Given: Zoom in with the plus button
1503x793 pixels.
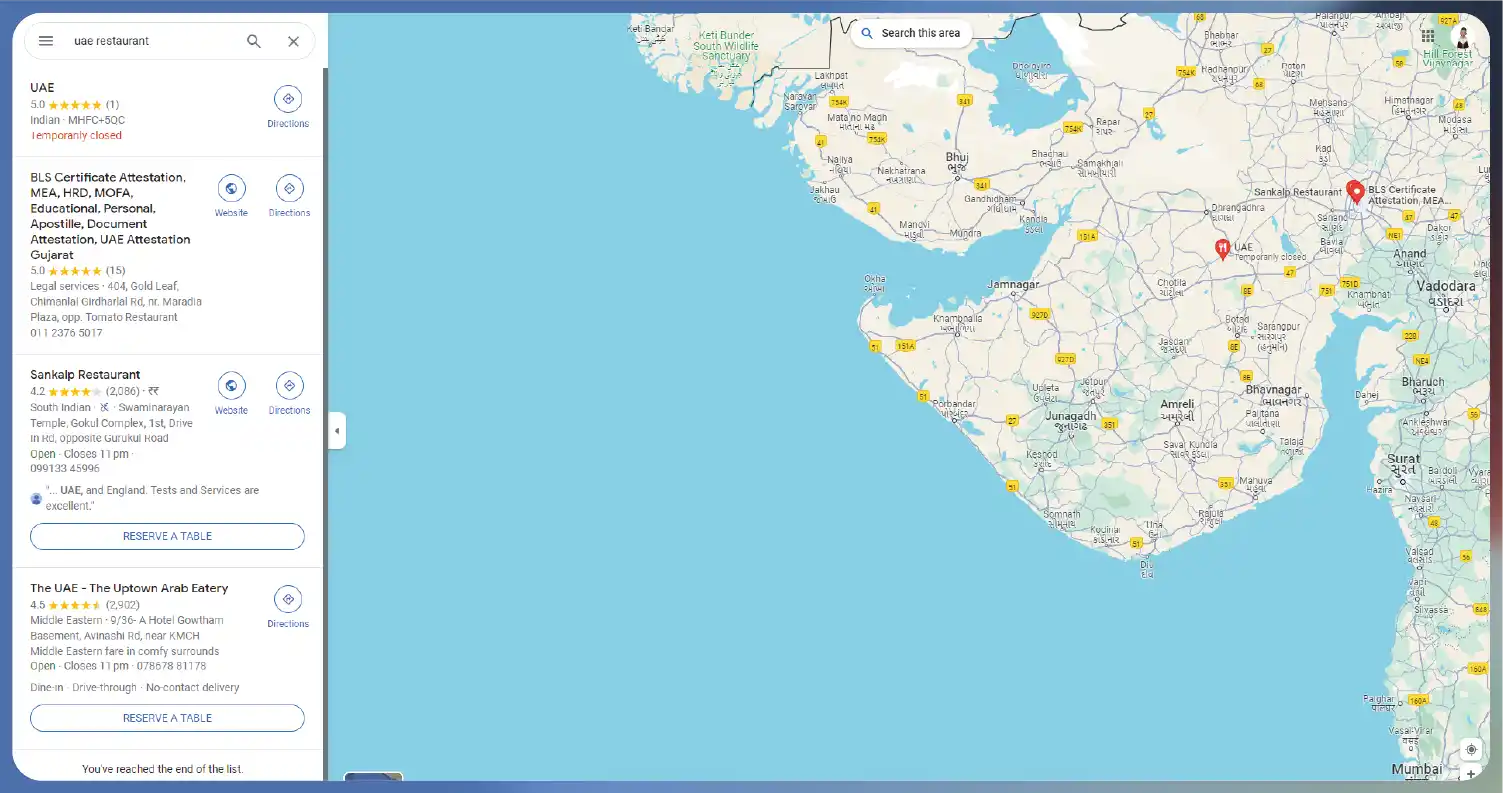Looking at the screenshot, I should (1470, 774).
